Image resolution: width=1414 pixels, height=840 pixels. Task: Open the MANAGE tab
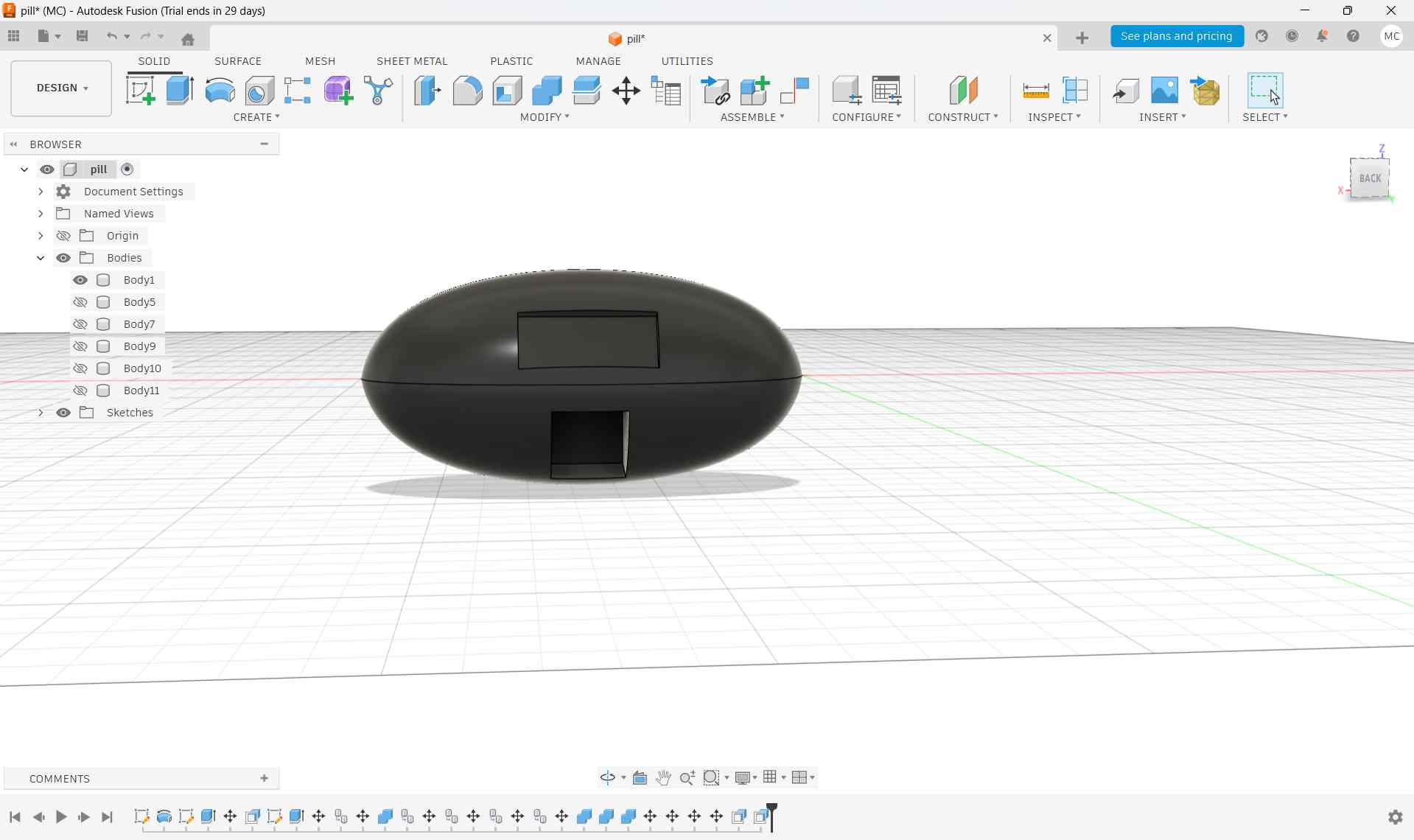coord(598,61)
